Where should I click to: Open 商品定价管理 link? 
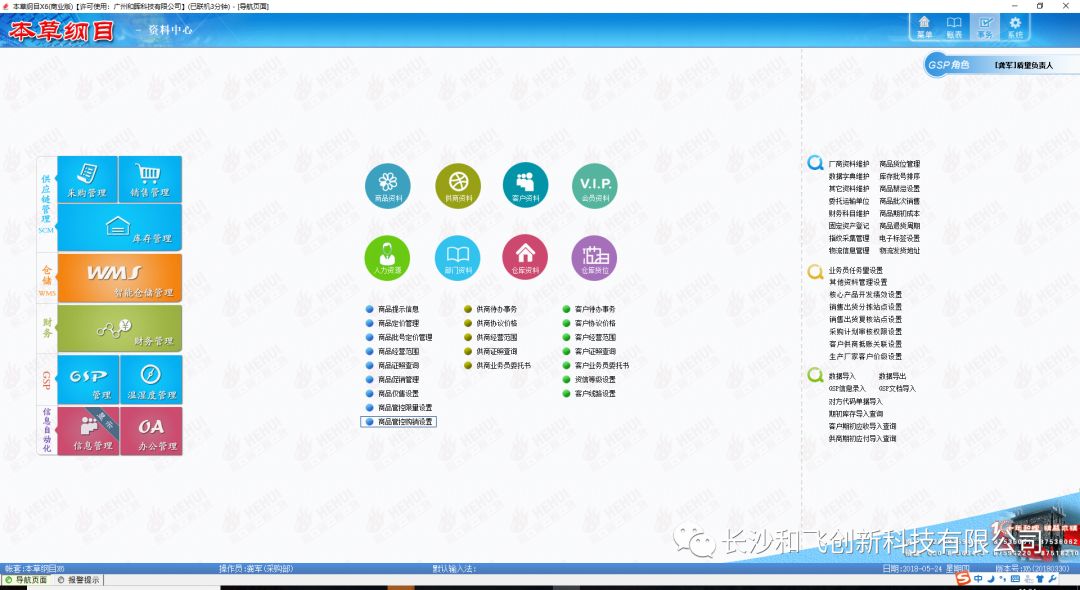398,323
